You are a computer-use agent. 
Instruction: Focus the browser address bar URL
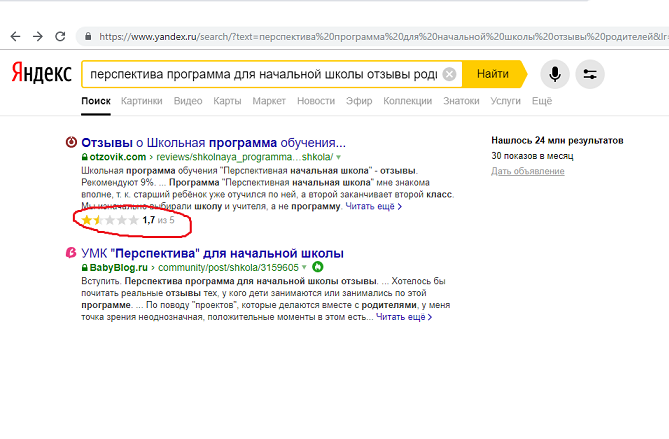click(x=383, y=37)
